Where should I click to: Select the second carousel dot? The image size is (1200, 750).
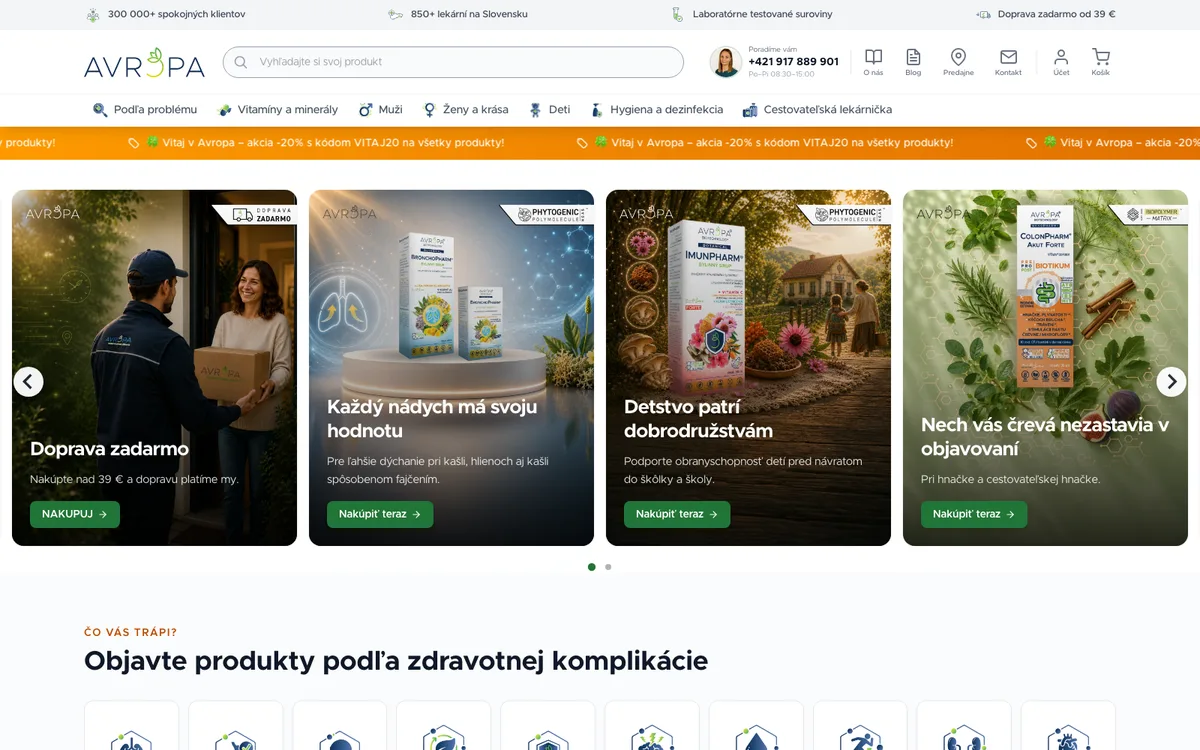[x=608, y=567]
